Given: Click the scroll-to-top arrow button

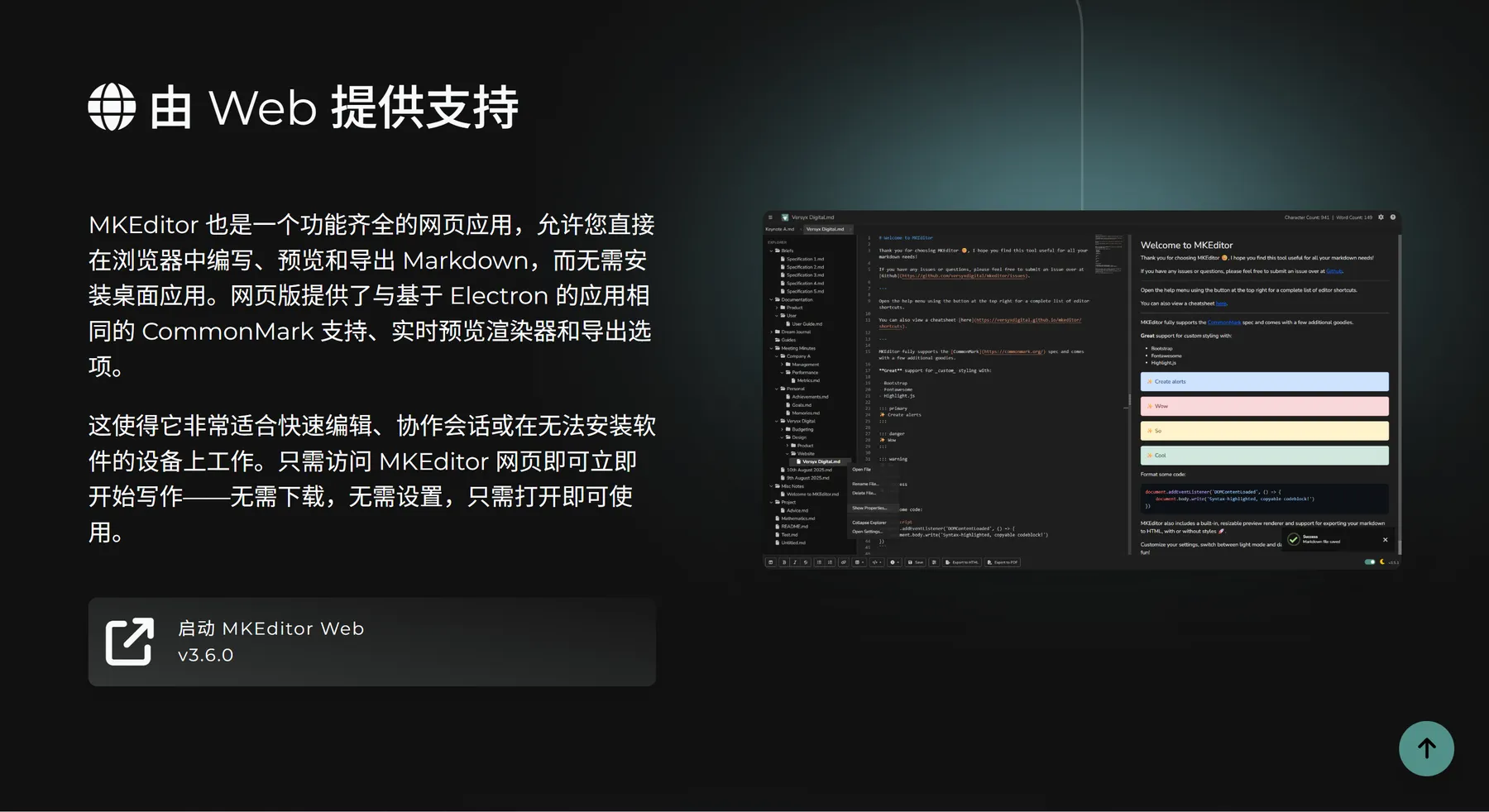Looking at the screenshot, I should (1426, 748).
